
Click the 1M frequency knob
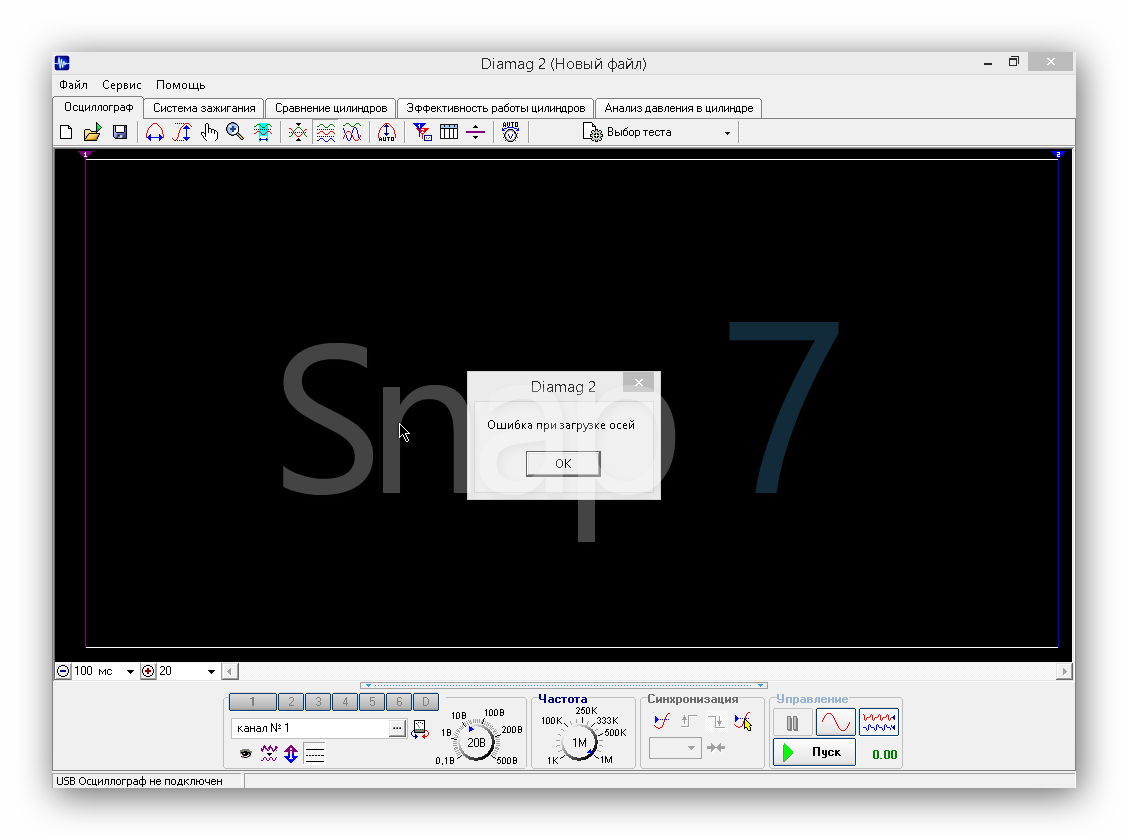[x=579, y=743]
